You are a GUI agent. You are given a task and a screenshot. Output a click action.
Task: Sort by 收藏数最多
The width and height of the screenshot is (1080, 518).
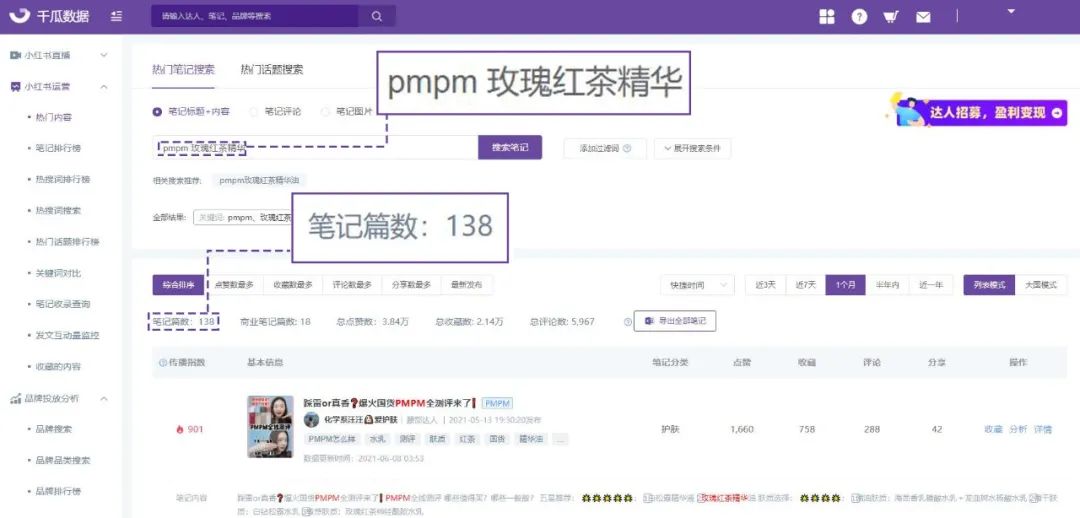coord(293,284)
